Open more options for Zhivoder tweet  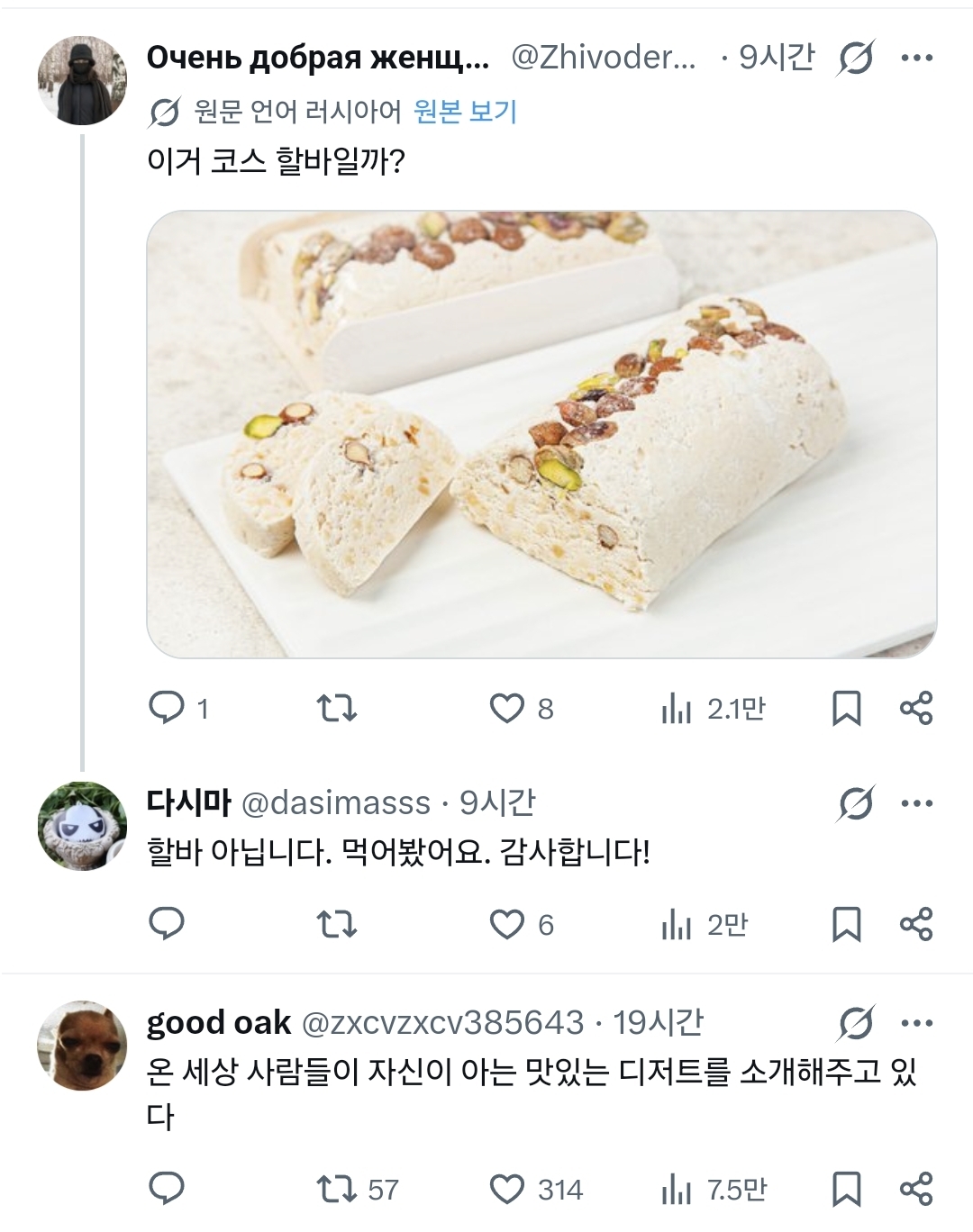click(x=916, y=59)
